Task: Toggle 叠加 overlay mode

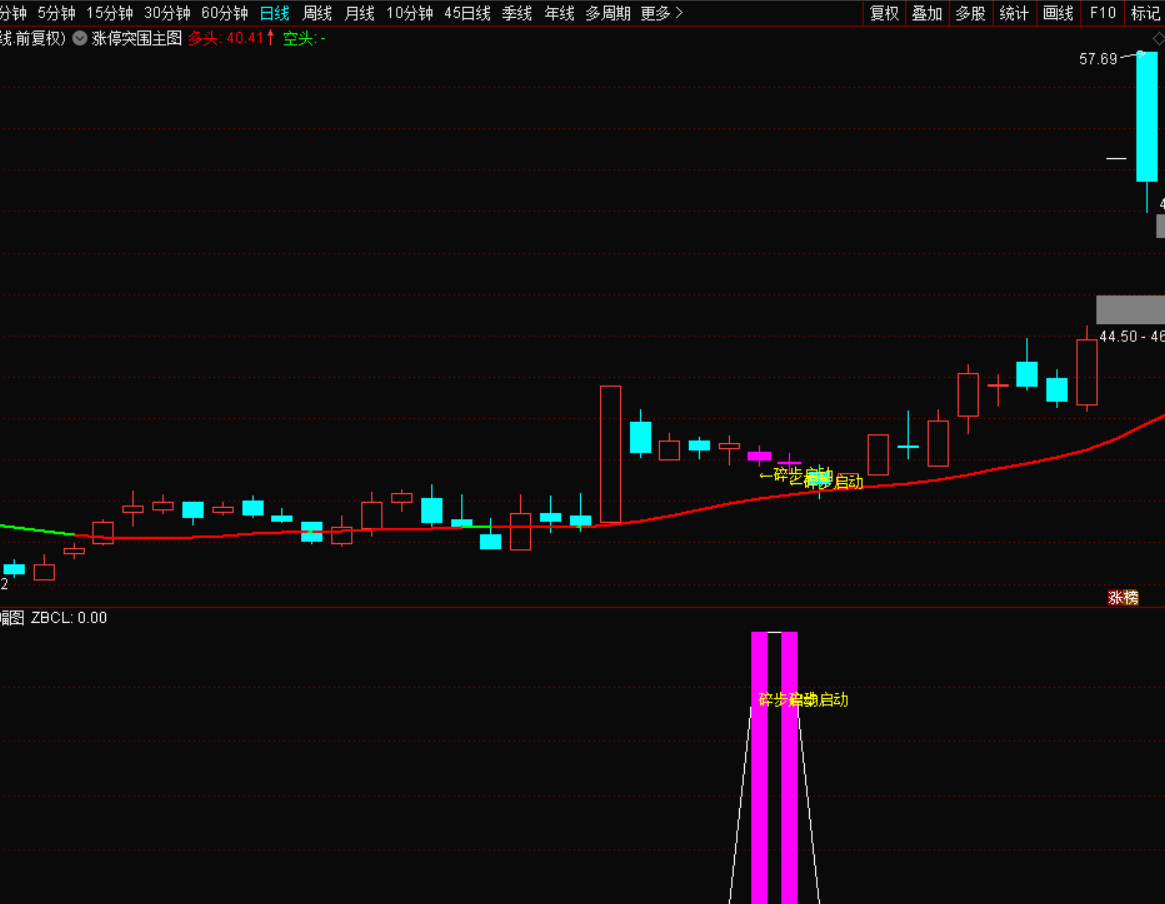Action: tap(927, 13)
